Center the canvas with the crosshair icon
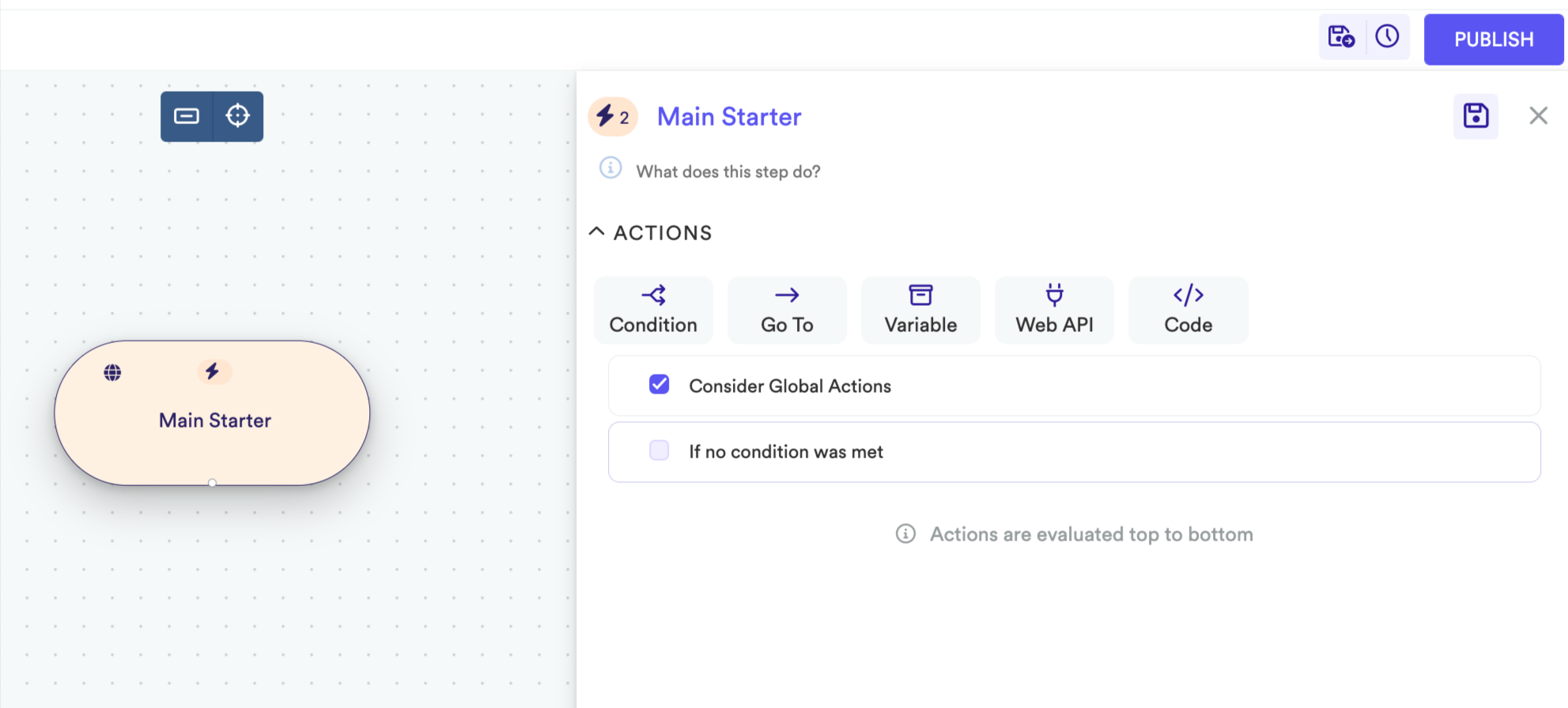1568x708 pixels. click(x=237, y=116)
